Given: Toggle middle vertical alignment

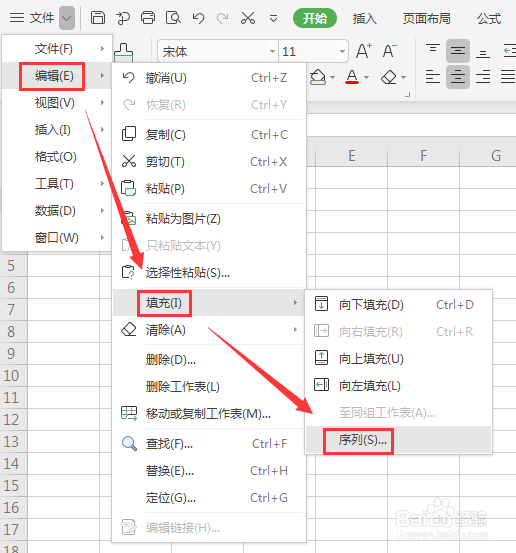Looking at the screenshot, I should tap(457, 51).
